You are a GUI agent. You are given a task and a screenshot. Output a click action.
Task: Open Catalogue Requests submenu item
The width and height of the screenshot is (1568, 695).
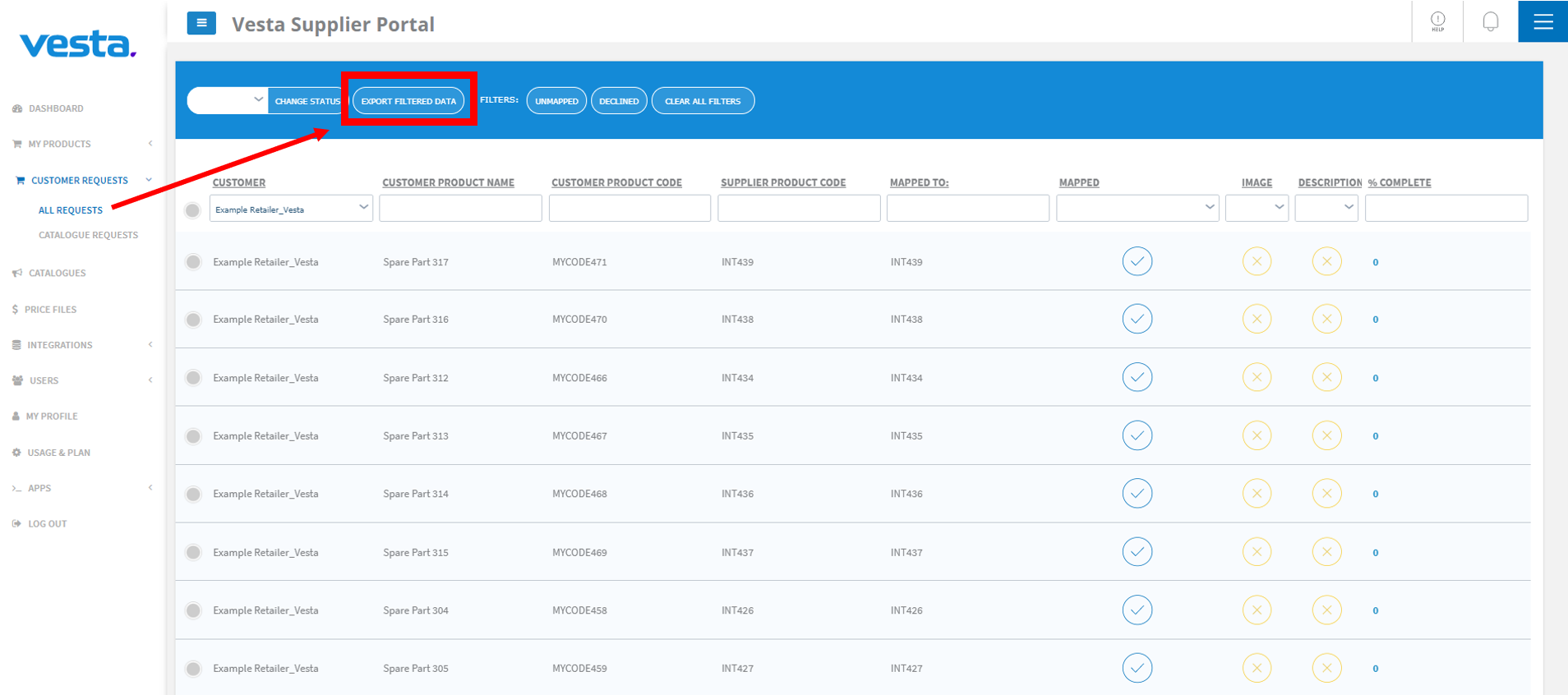point(88,235)
